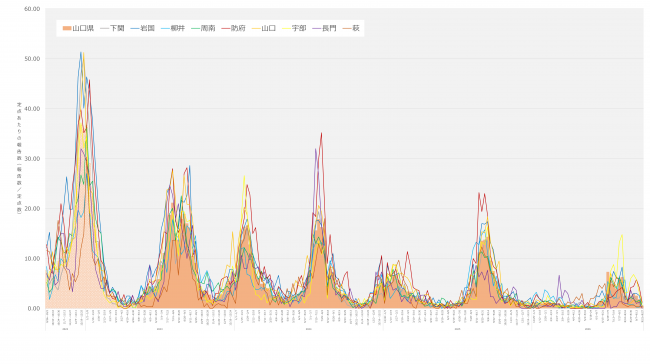Select the 岩国 legend entry
Screen dimensions: 650x364
pyautogui.click(x=143, y=29)
